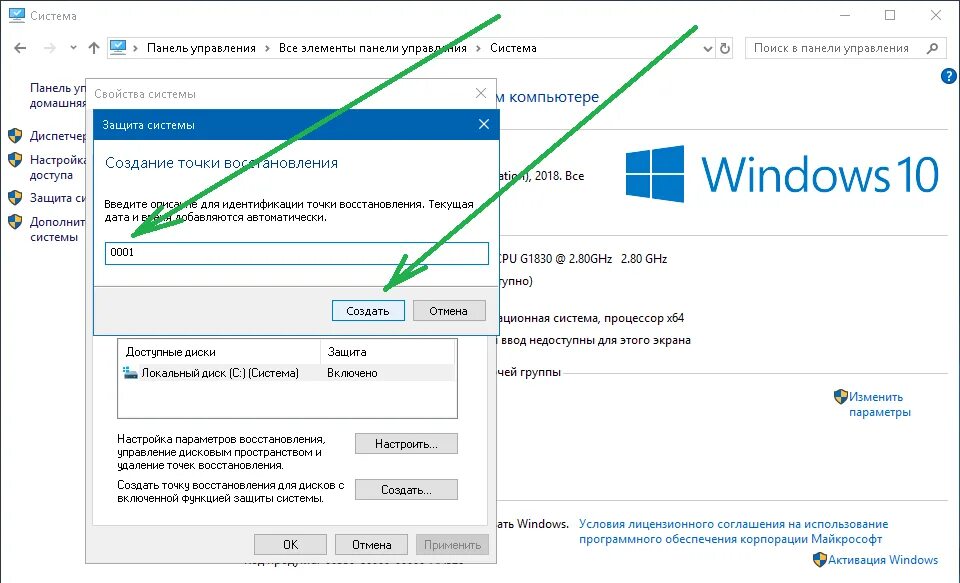The height and width of the screenshot is (583, 960).
Task: Click the shield icon beside Дополнительные параметры
Action: pyautogui.click(x=15, y=222)
